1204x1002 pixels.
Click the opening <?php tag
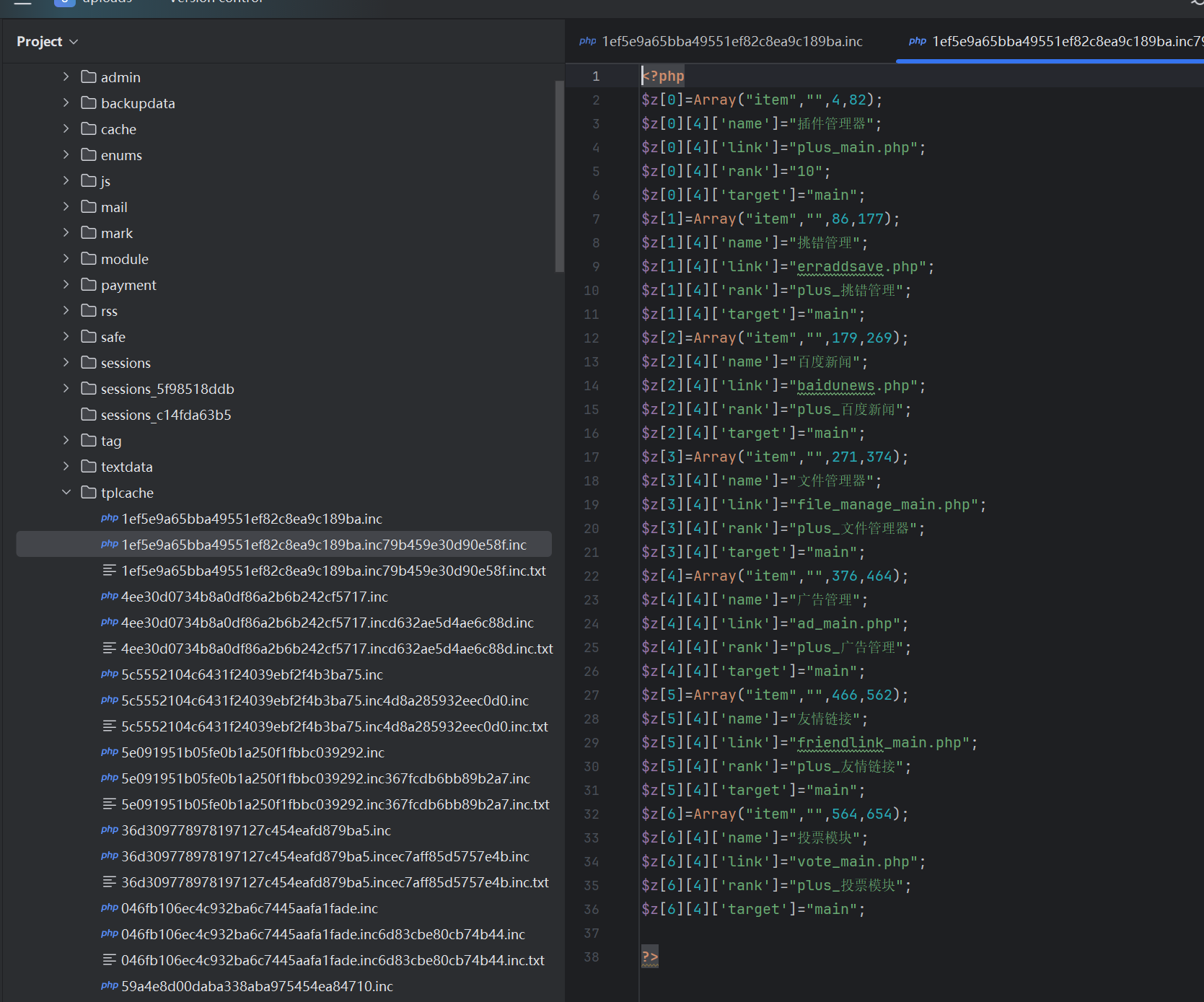pyautogui.click(x=663, y=76)
